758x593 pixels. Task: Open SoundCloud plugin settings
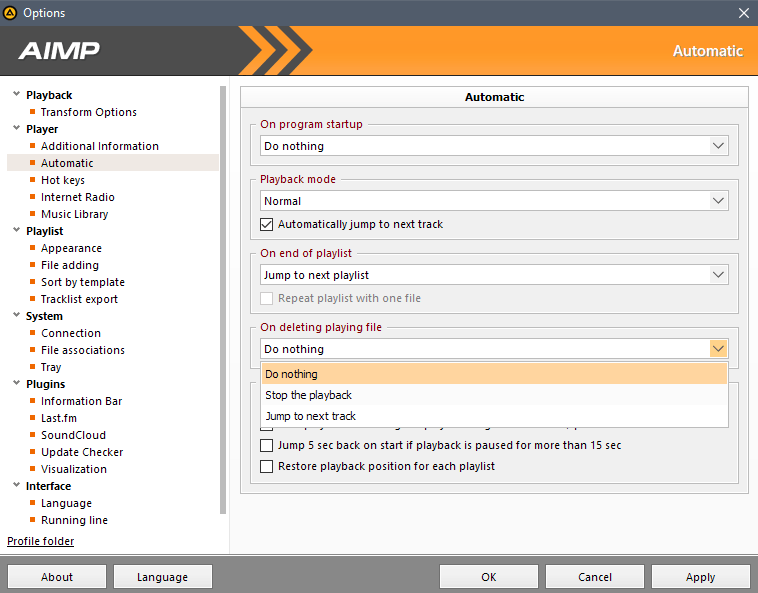click(73, 435)
